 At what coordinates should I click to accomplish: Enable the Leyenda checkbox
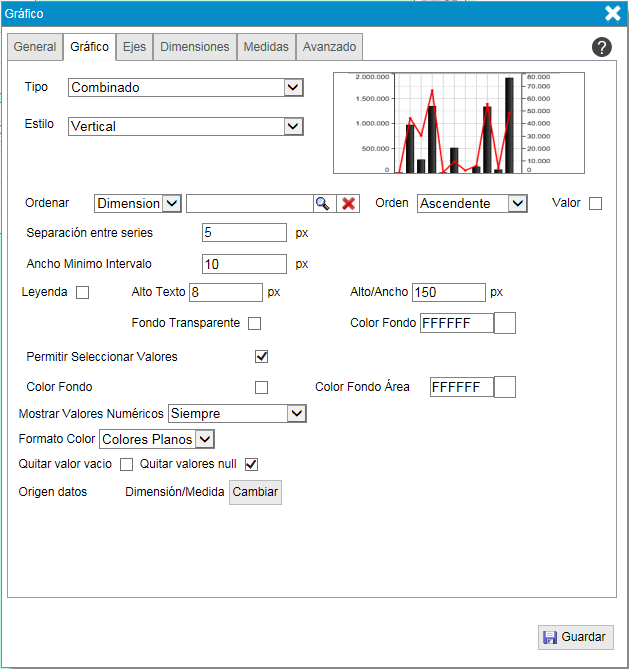(x=83, y=292)
